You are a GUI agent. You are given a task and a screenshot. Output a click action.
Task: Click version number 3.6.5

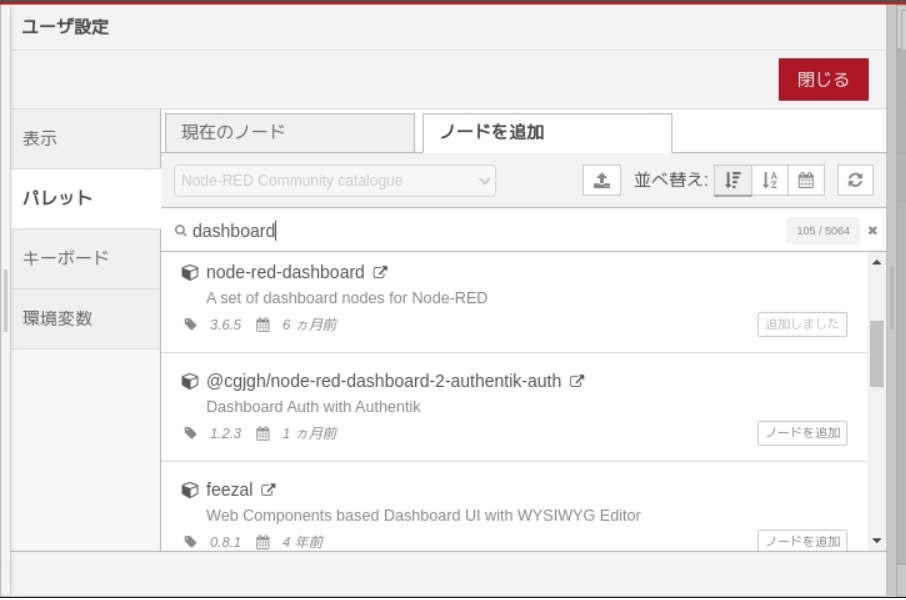(x=225, y=325)
